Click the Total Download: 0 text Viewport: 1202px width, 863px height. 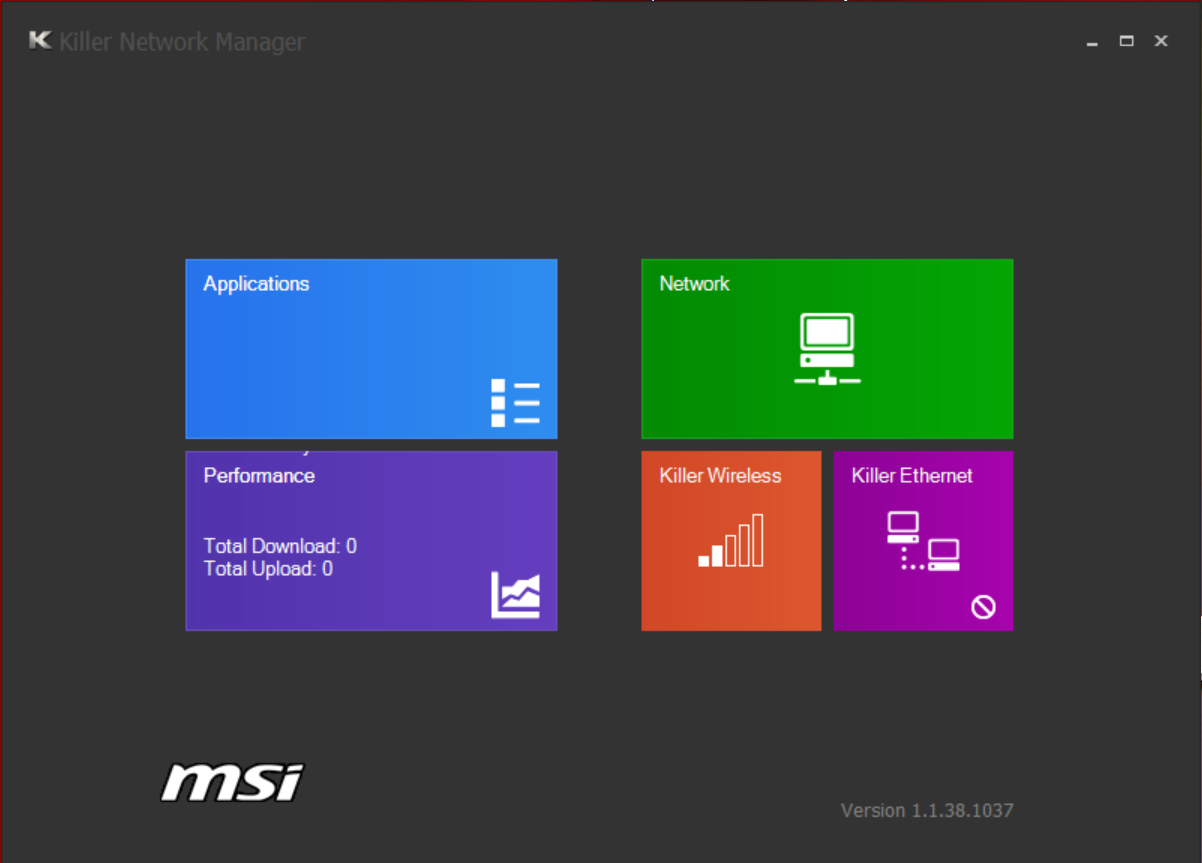coord(280,546)
